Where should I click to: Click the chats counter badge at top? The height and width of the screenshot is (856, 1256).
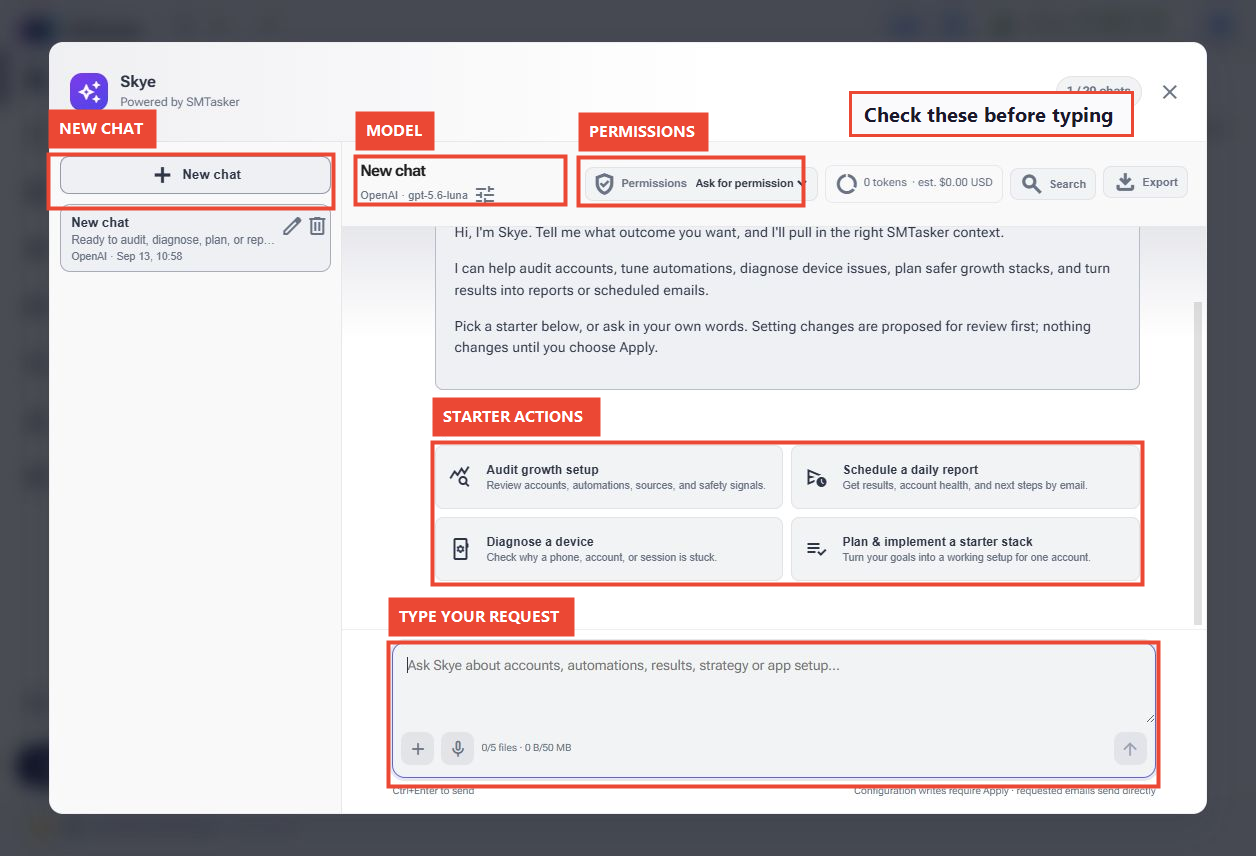(1099, 92)
